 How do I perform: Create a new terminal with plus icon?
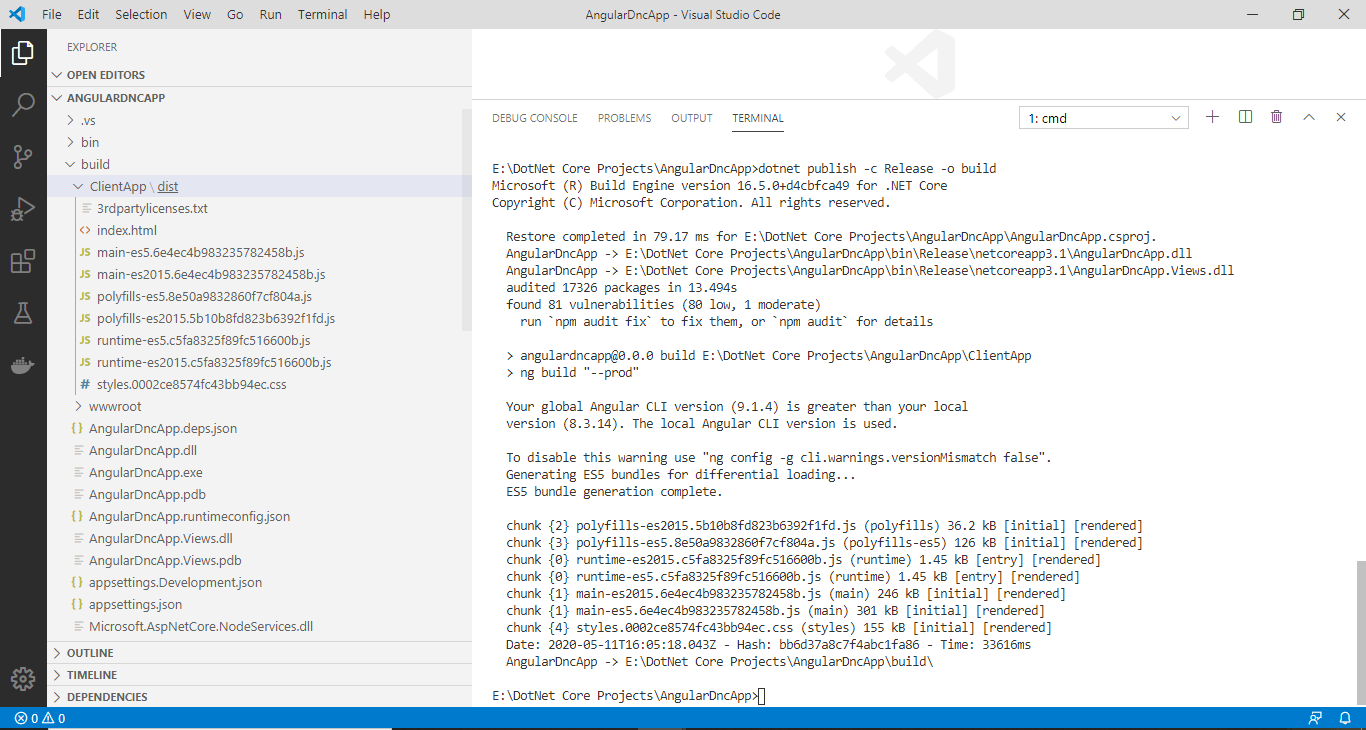pyautogui.click(x=1213, y=117)
